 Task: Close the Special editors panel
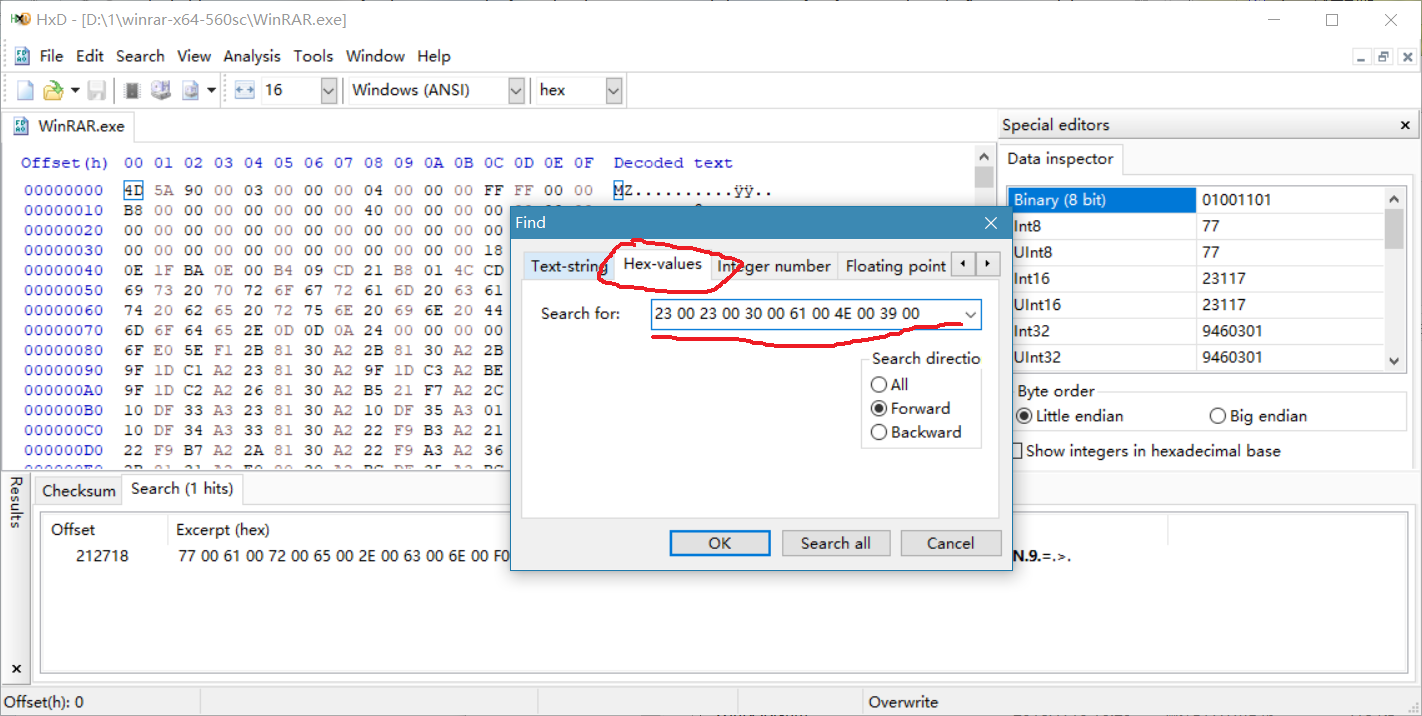point(1405,126)
